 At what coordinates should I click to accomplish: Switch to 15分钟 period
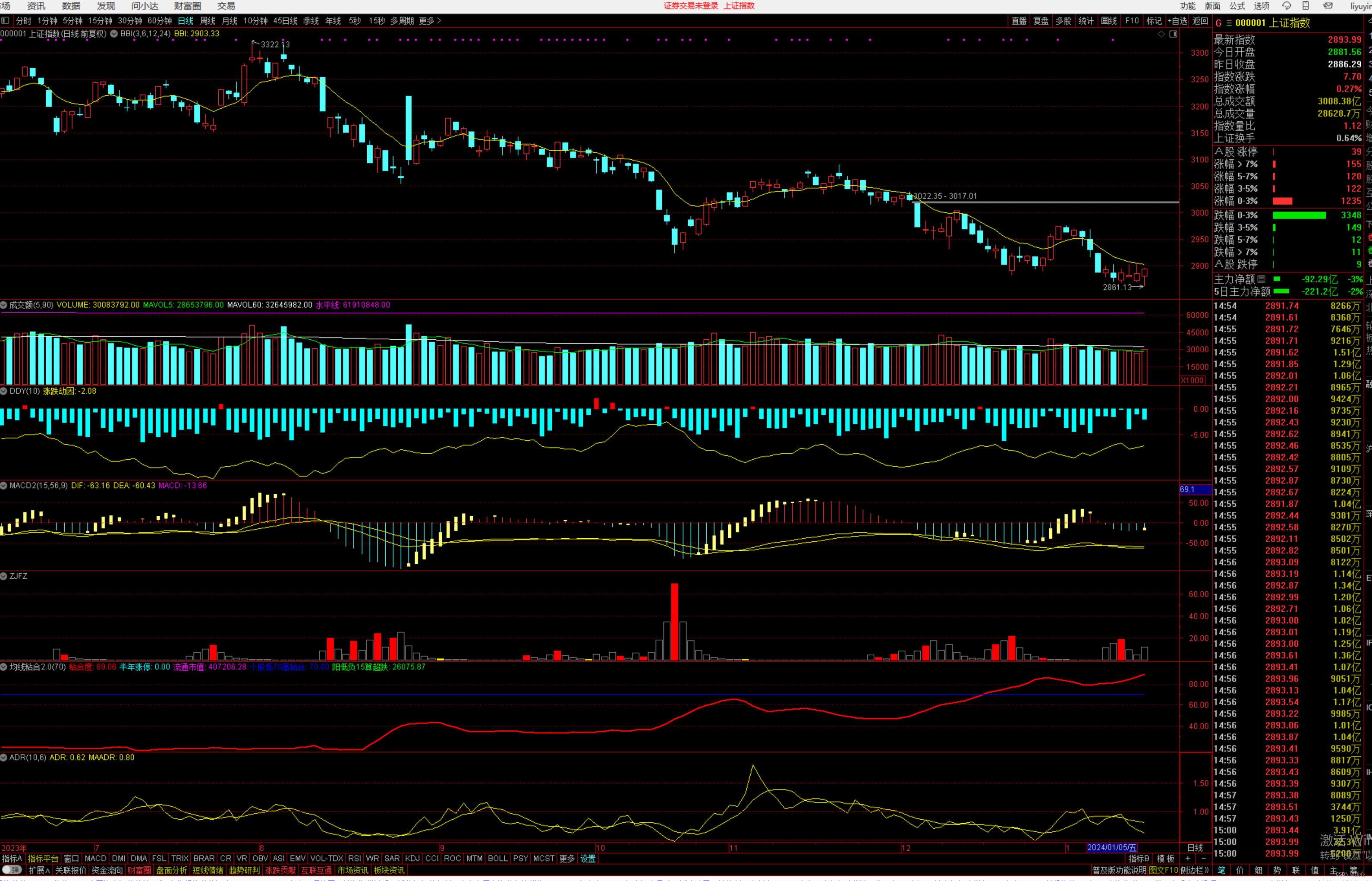[x=100, y=21]
